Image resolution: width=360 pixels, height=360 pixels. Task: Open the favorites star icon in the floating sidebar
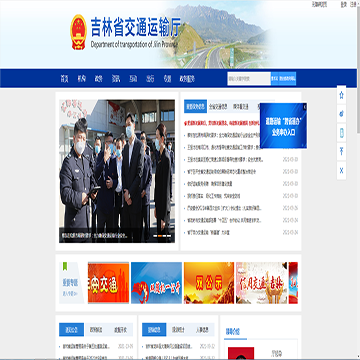(x=341, y=95)
